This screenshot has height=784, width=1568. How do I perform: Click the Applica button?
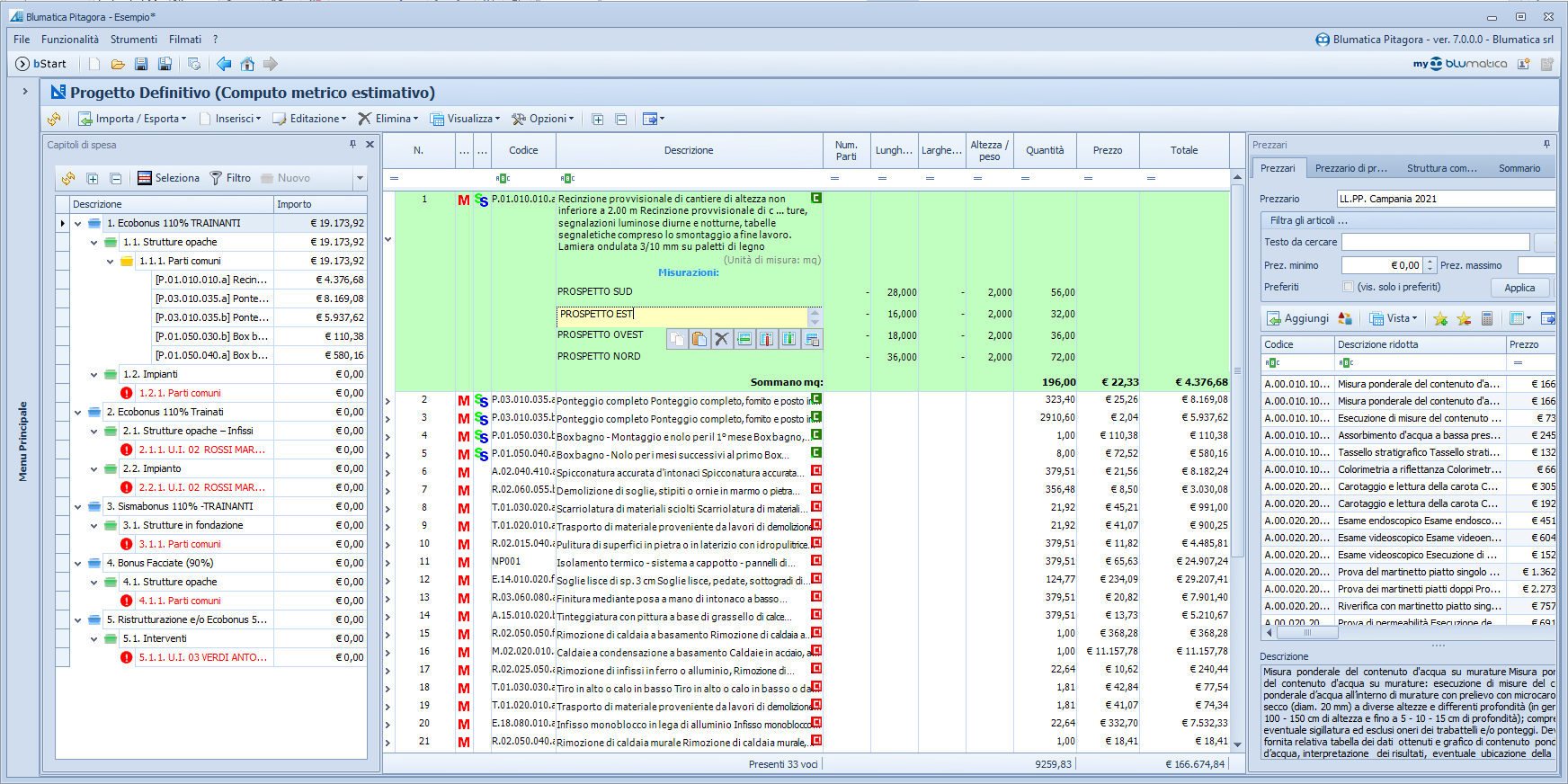[x=1519, y=288]
